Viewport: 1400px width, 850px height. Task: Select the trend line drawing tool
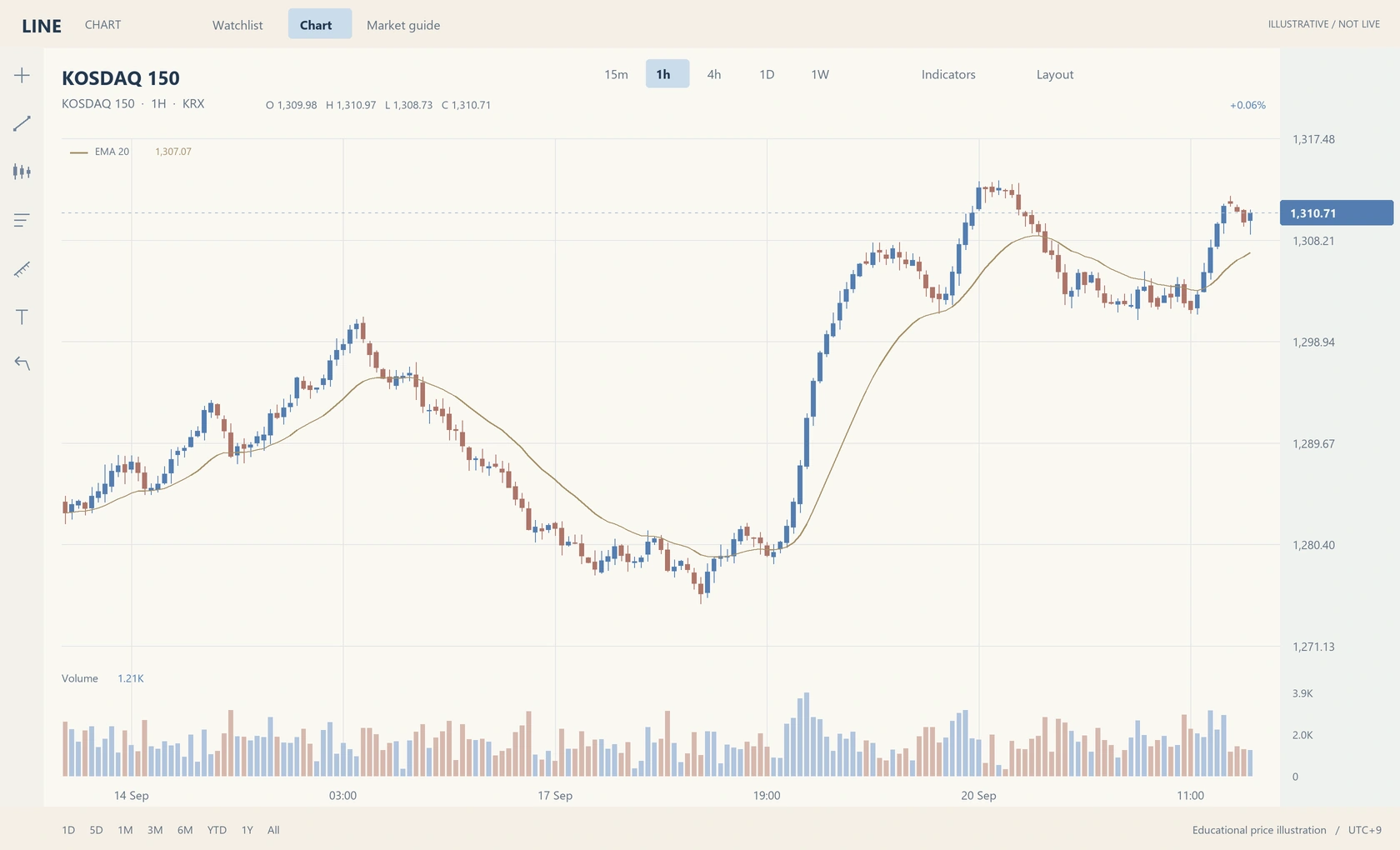pyautogui.click(x=22, y=123)
